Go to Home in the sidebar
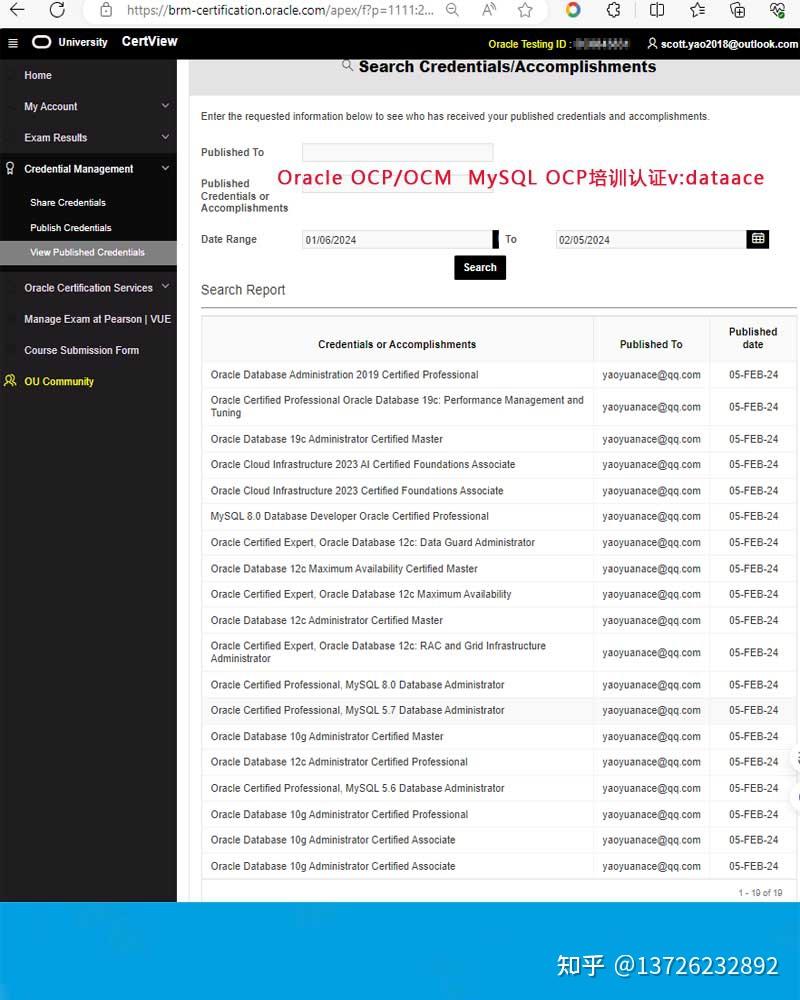The image size is (800, 1000). click(x=37, y=75)
